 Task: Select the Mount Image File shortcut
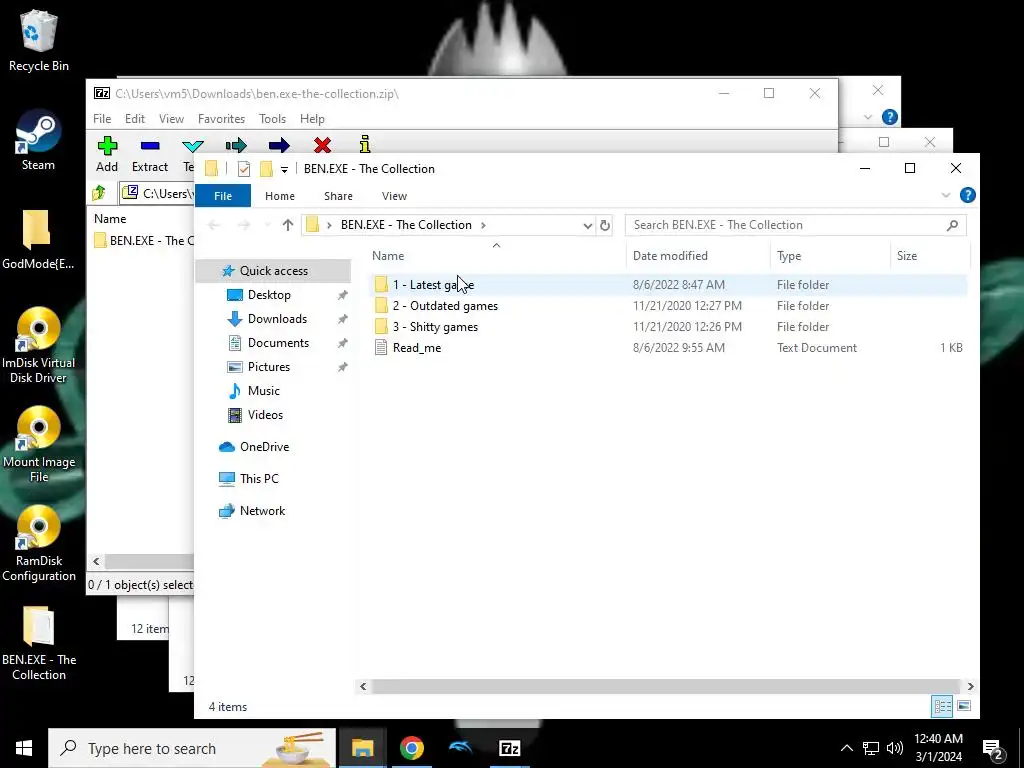tap(39, 445)
